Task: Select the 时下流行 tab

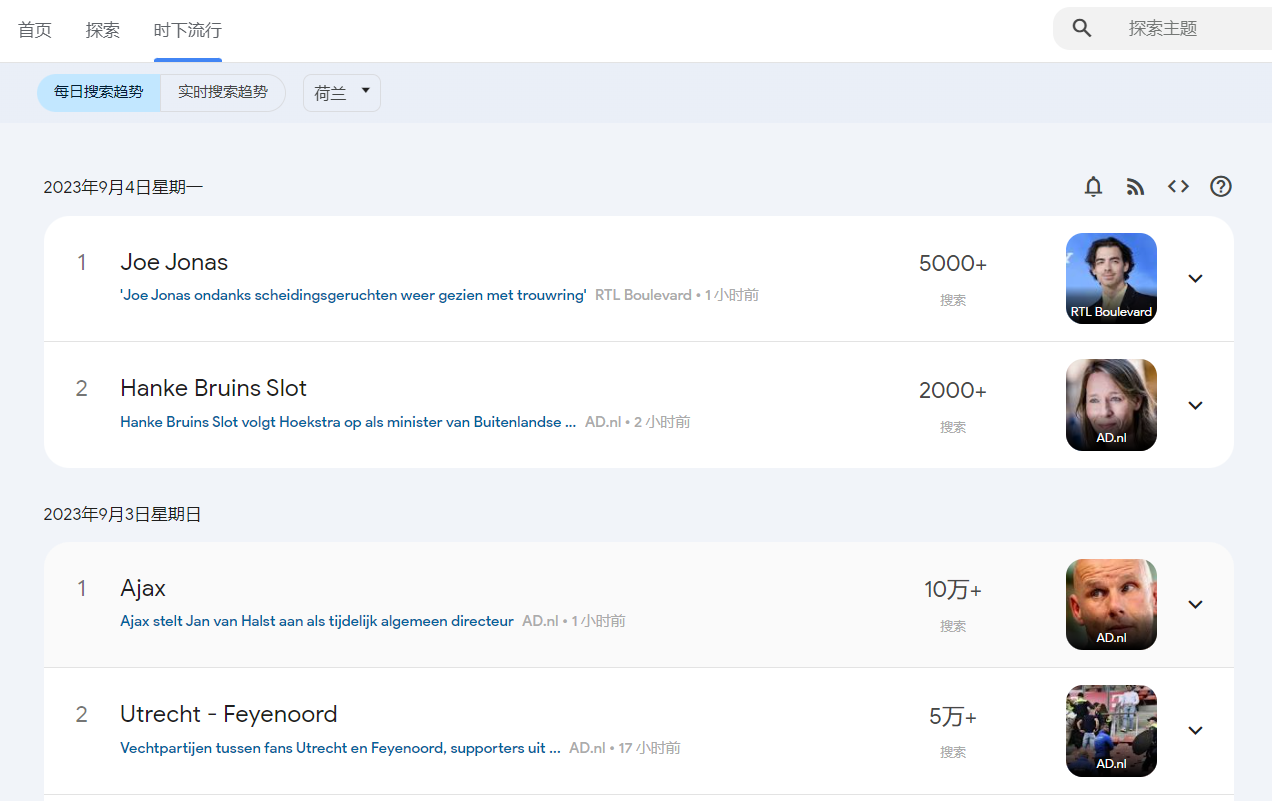Action: [188, 30]
